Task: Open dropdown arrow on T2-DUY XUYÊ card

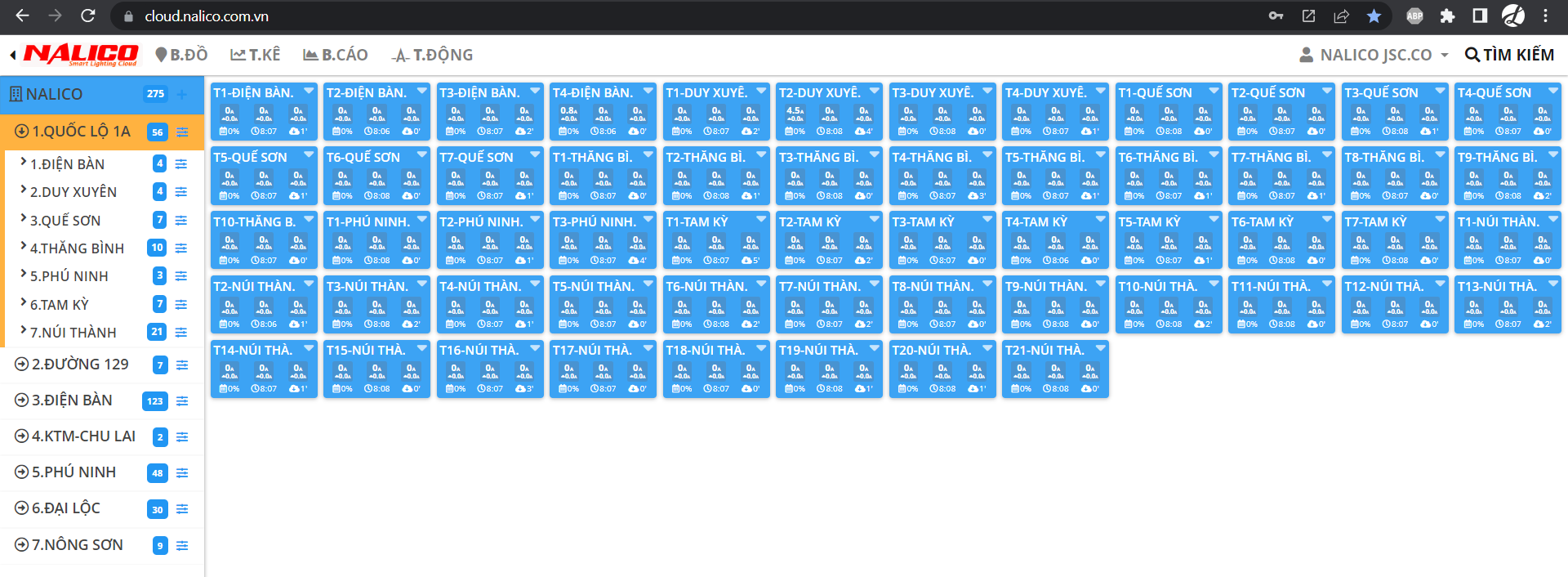Action: (x=875, y=91)
